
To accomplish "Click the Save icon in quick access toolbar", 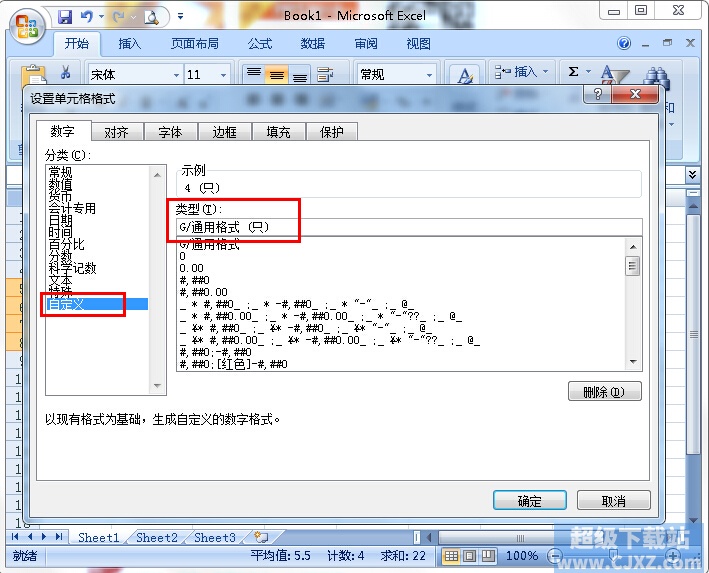I will 66,16.
